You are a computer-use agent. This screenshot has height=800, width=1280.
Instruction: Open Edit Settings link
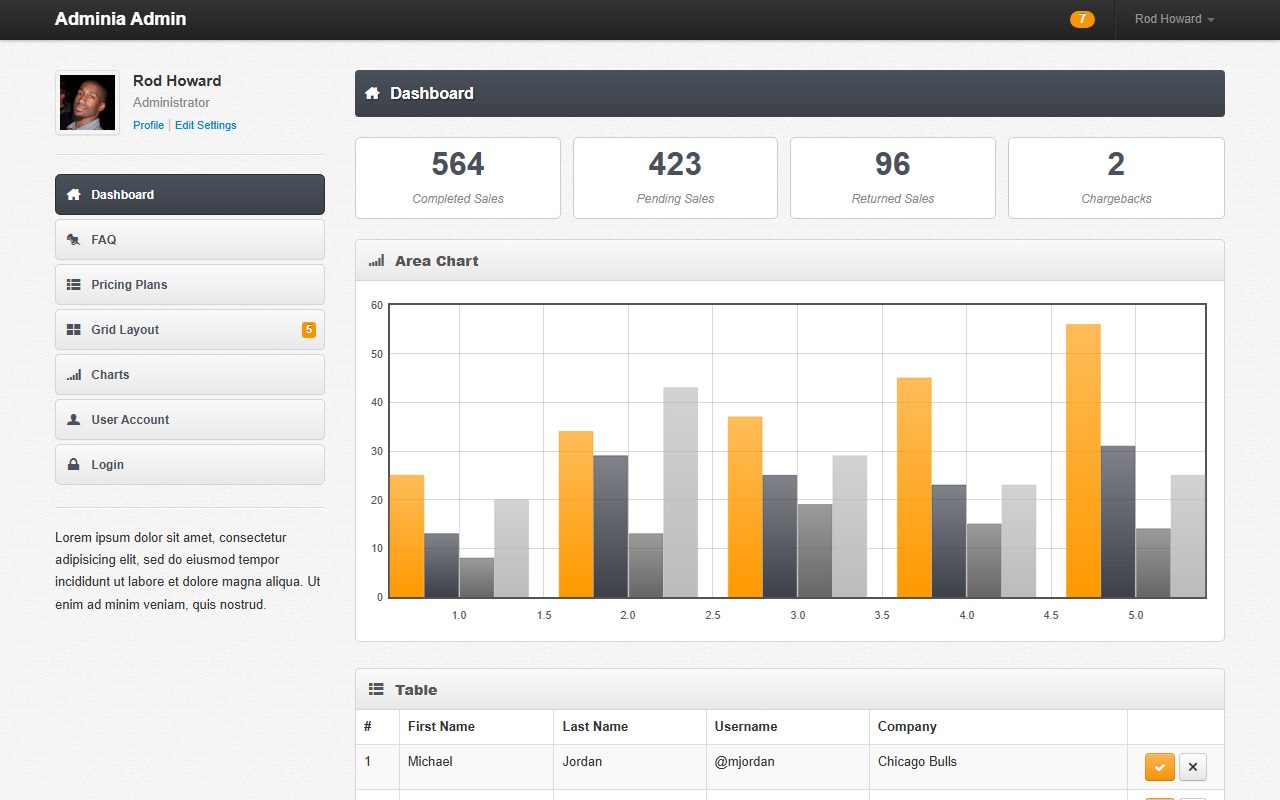click(206, 125)
